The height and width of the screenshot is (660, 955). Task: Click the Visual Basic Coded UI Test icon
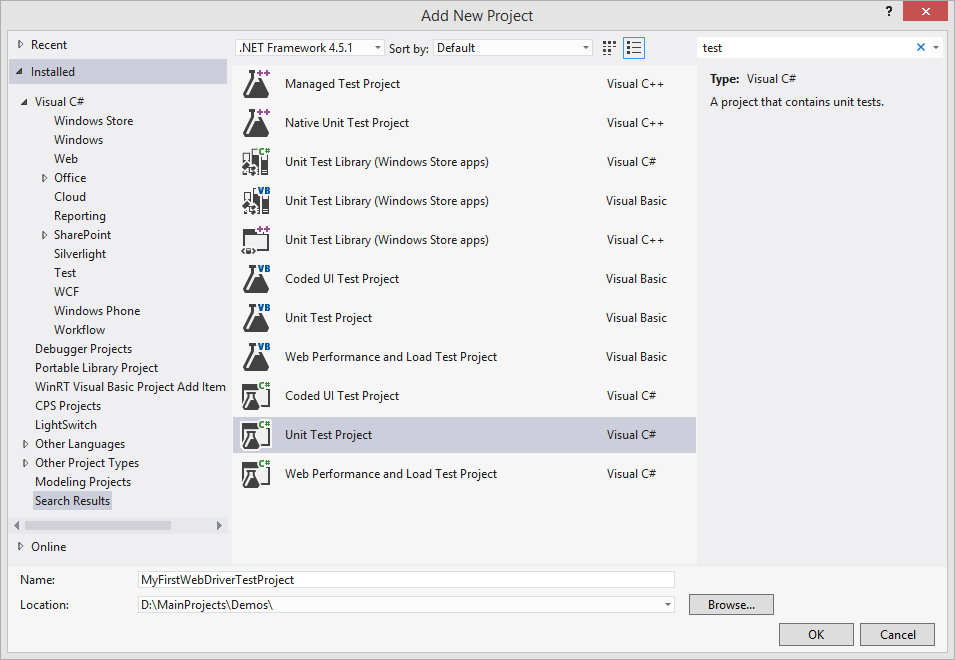[x=256, y=279]
